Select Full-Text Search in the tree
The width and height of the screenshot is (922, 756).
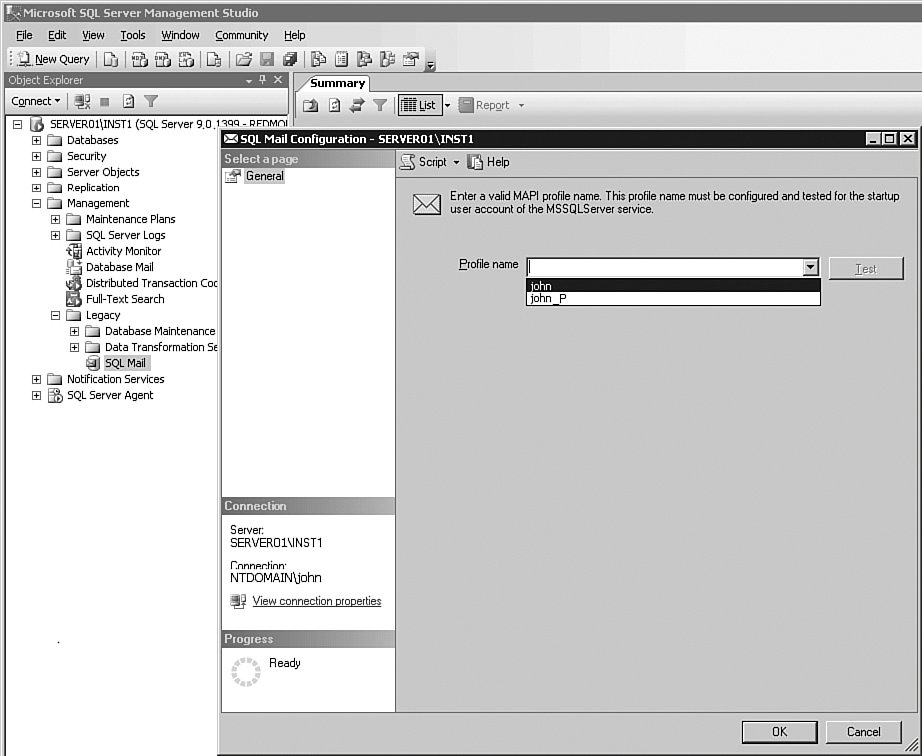click(125, 299)
